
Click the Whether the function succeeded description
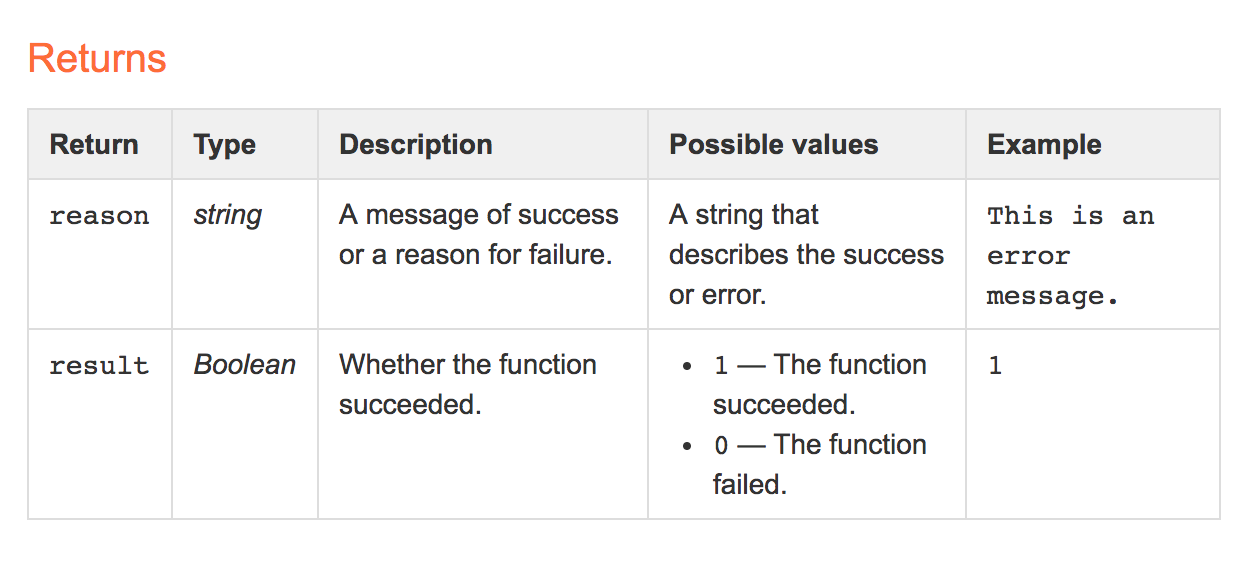[x=468, y=385]
